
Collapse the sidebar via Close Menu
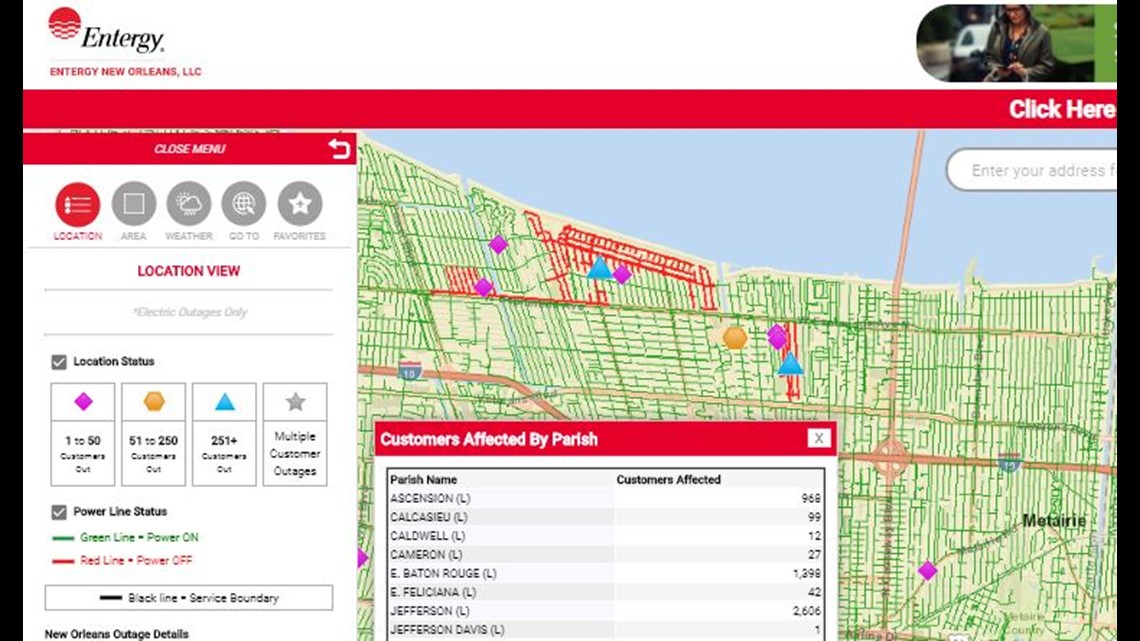pos(189,149)
